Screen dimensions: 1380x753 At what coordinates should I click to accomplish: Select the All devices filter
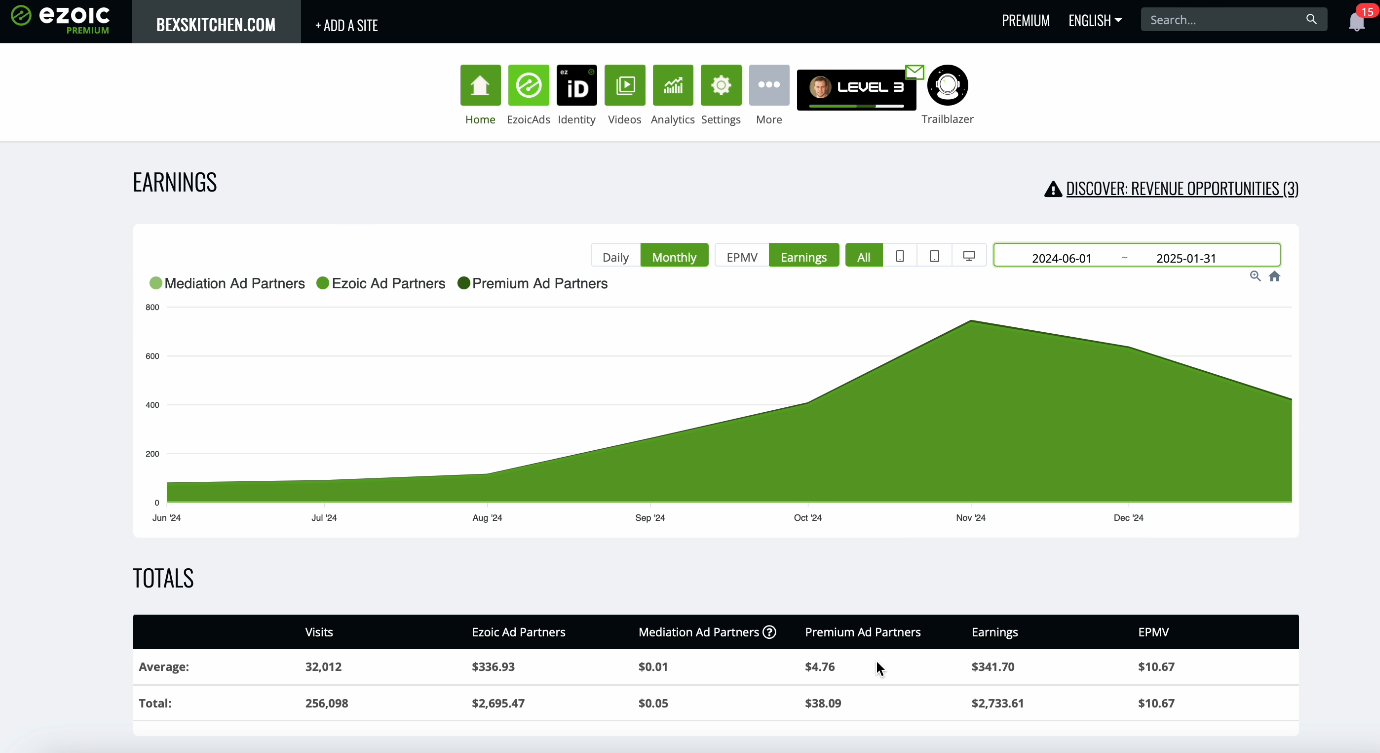coord(864,256)
